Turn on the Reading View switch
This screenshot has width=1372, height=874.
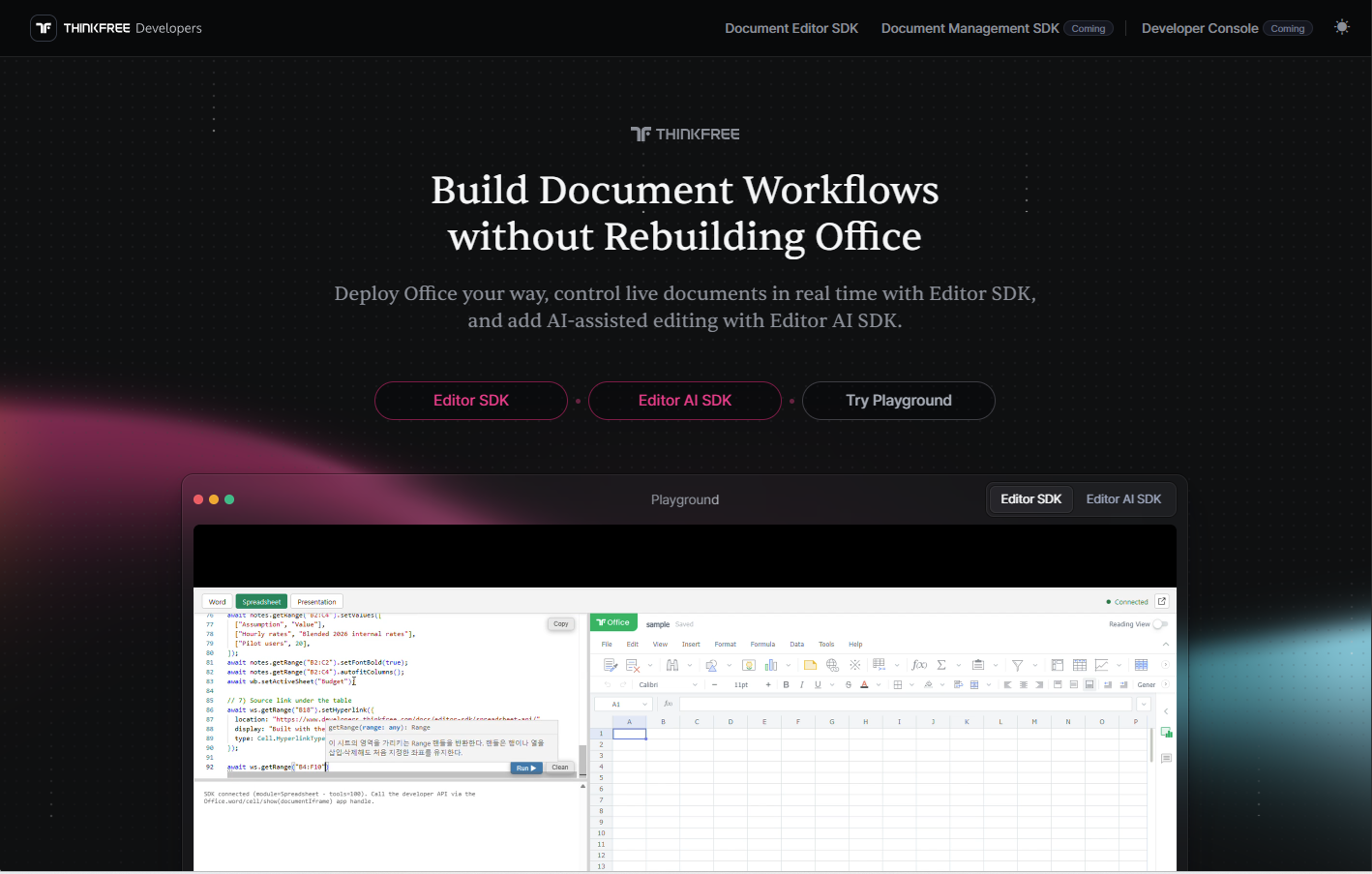[1160, 624]
